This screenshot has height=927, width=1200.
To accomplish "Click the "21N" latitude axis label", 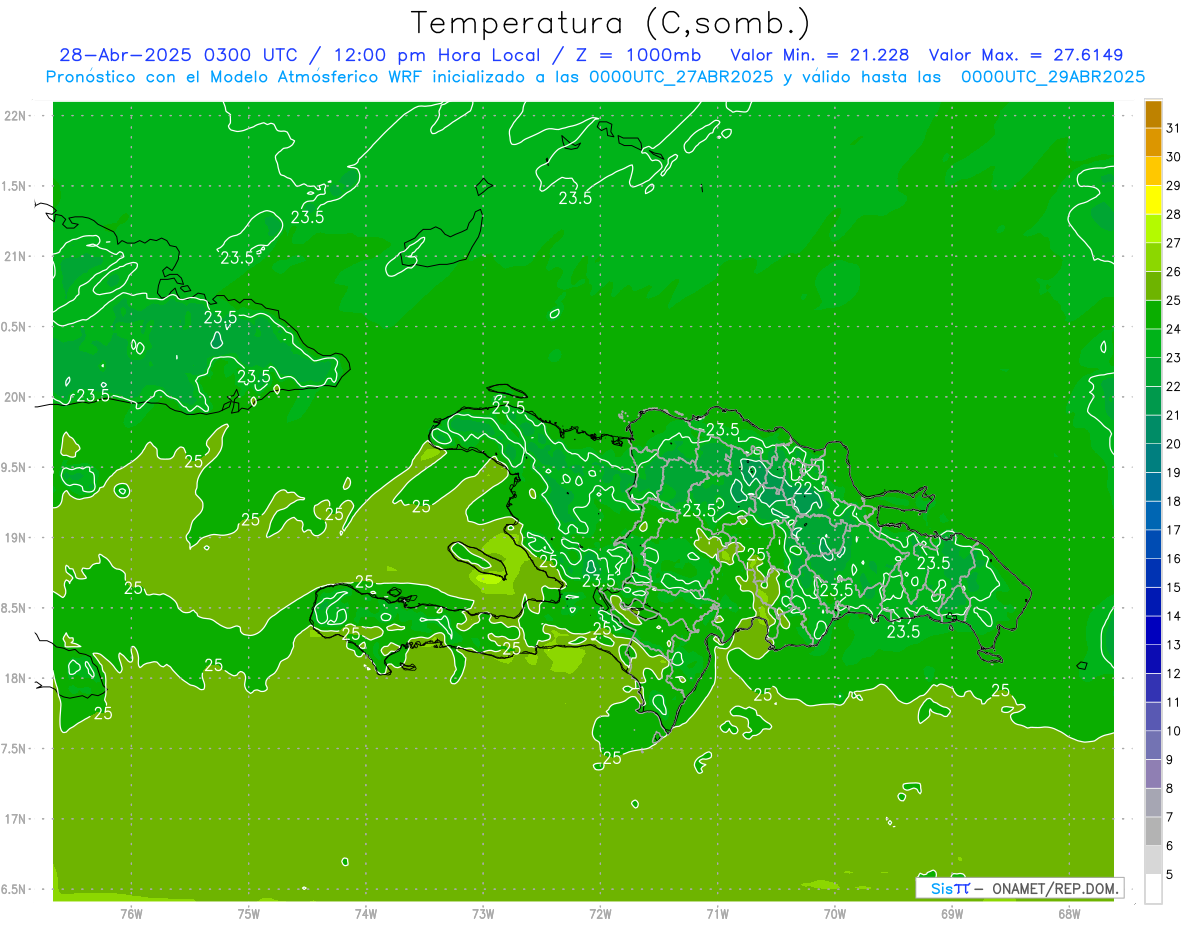I will [17, 256].
